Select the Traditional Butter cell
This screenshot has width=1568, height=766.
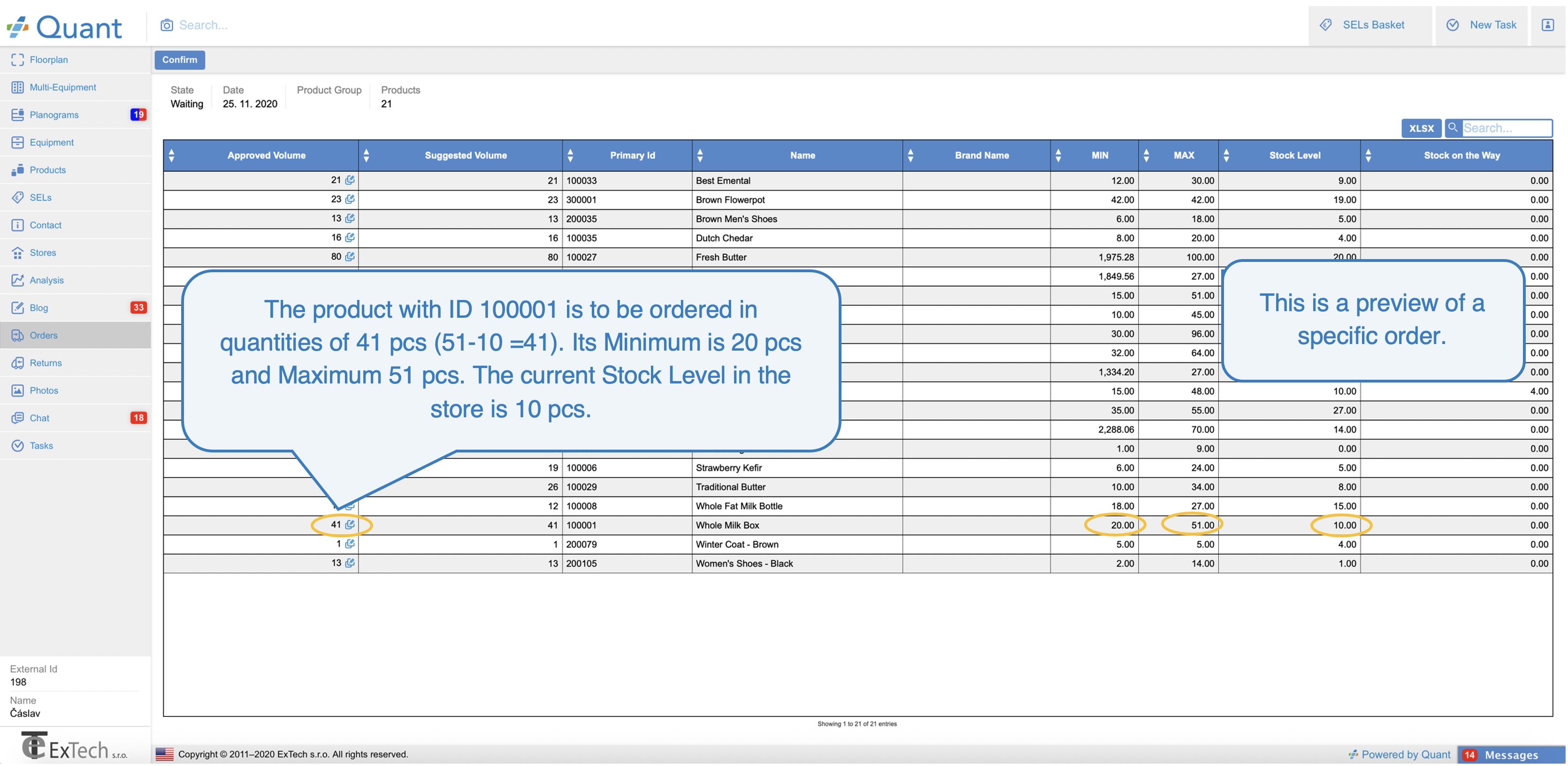tap(797, 487)
